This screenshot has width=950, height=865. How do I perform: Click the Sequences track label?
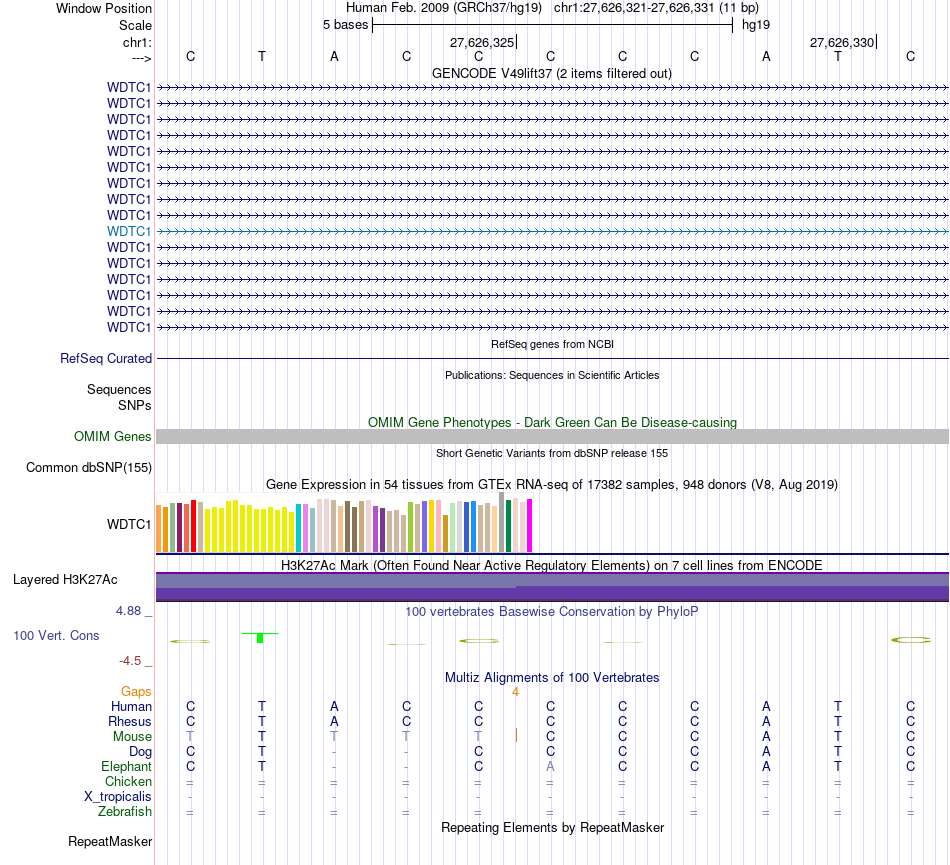coord(119,389)
